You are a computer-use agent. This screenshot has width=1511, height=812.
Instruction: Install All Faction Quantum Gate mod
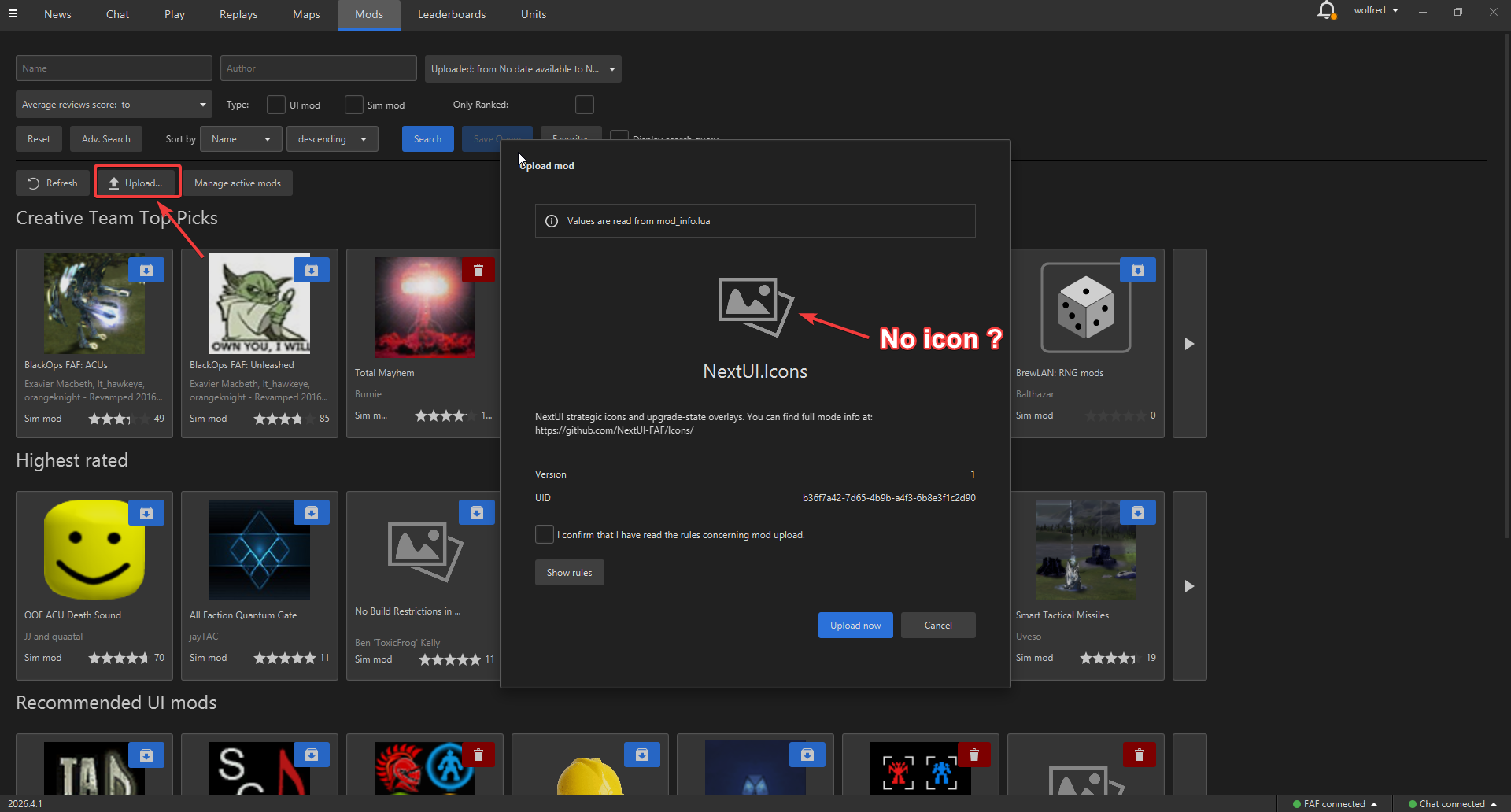pyautogui.click(x=312, y=512)
